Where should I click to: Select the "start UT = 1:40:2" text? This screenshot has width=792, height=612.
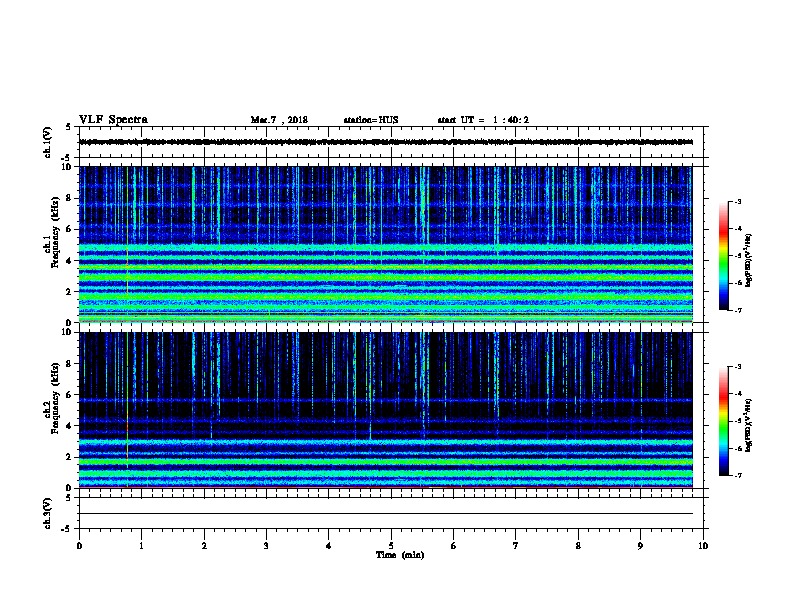(x=483, y=120)
